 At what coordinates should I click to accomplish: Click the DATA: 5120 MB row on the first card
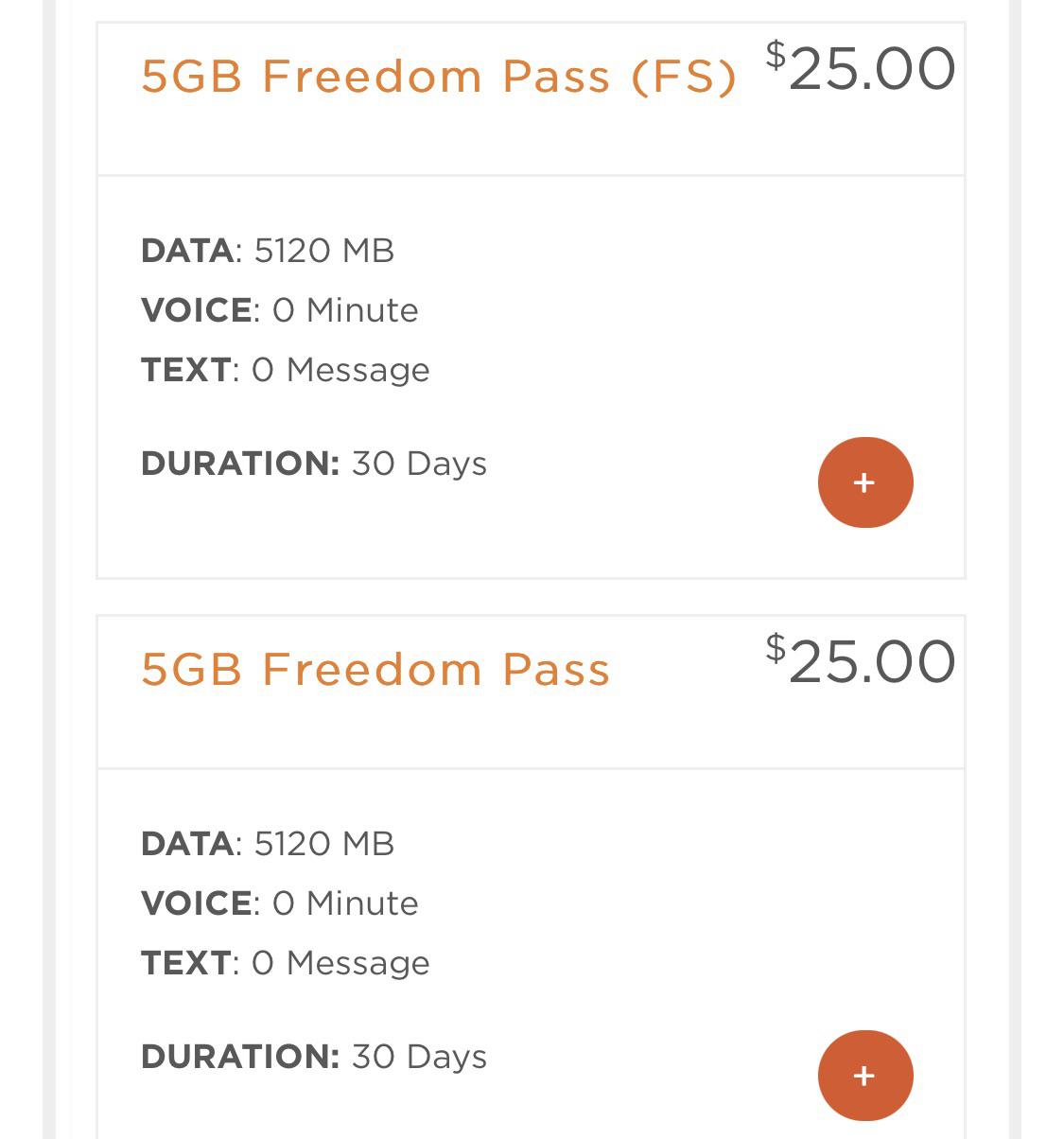click(268, 251)
